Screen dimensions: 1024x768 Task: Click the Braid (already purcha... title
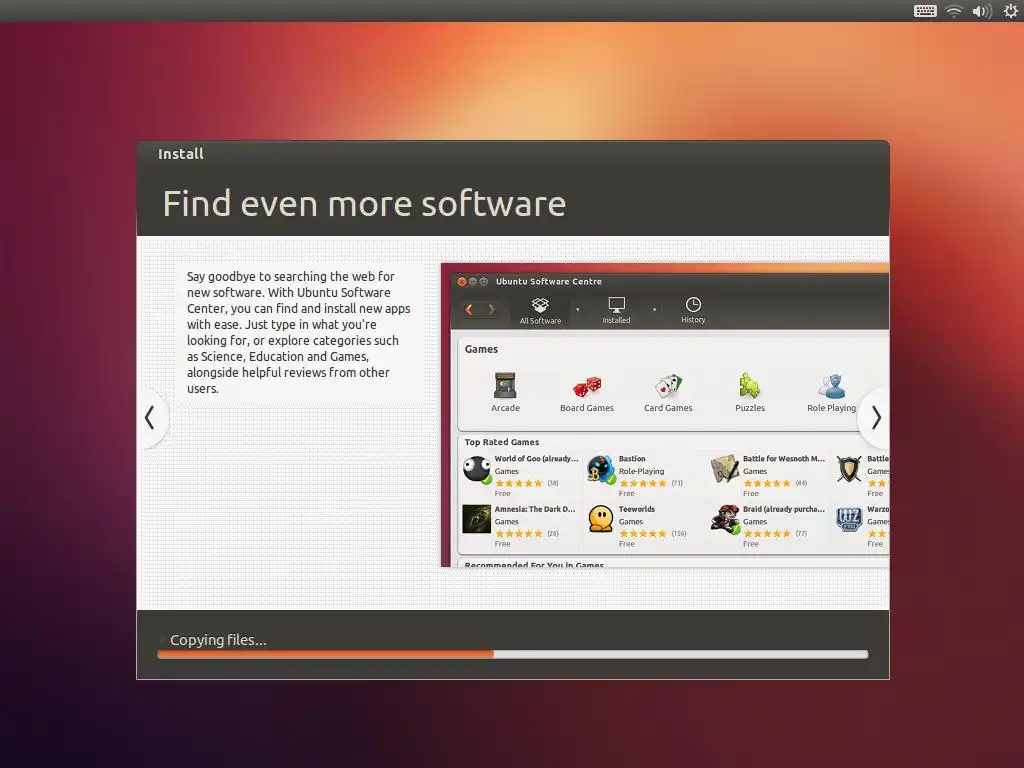[784, 509]
